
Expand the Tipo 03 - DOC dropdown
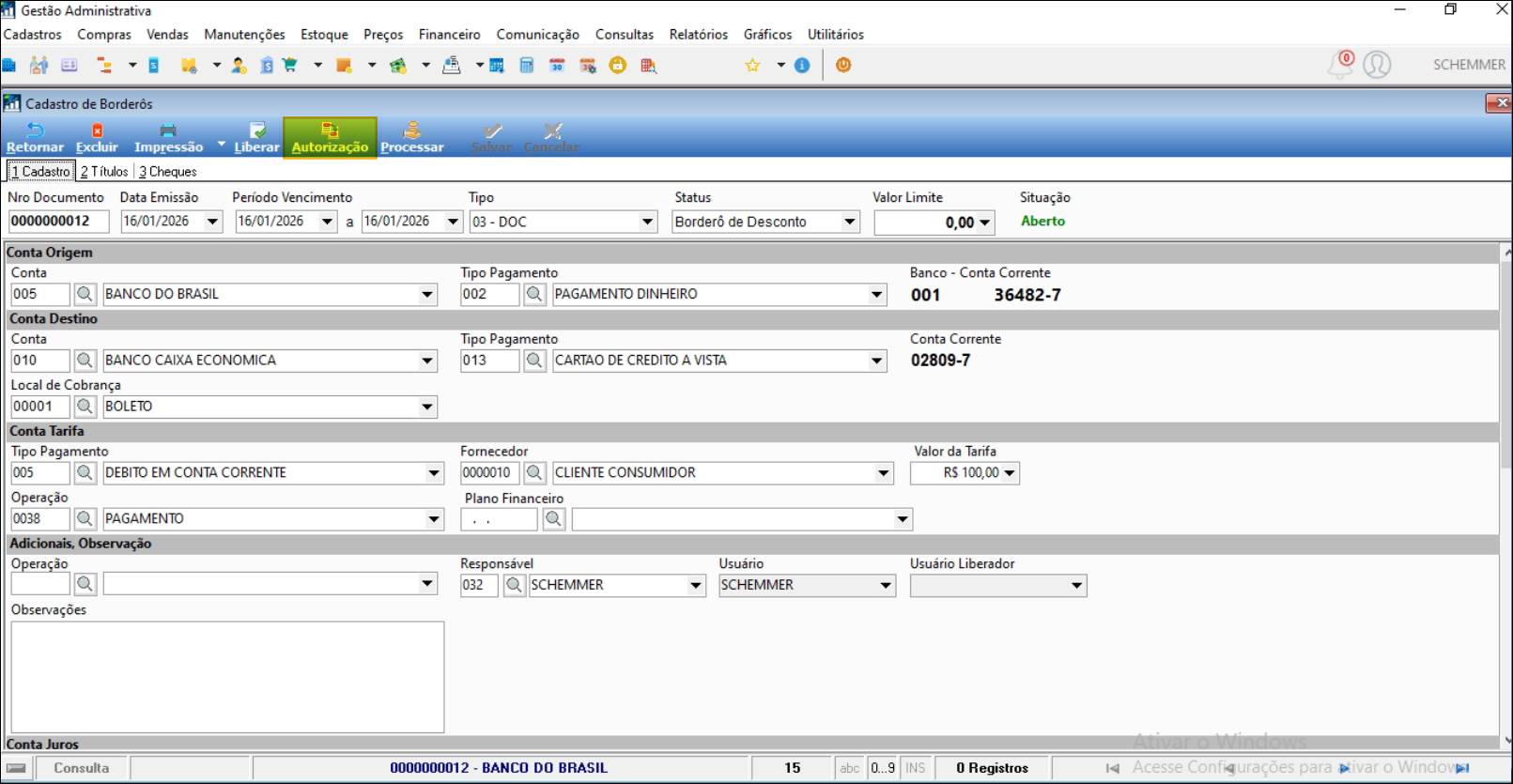click(647, 222)
